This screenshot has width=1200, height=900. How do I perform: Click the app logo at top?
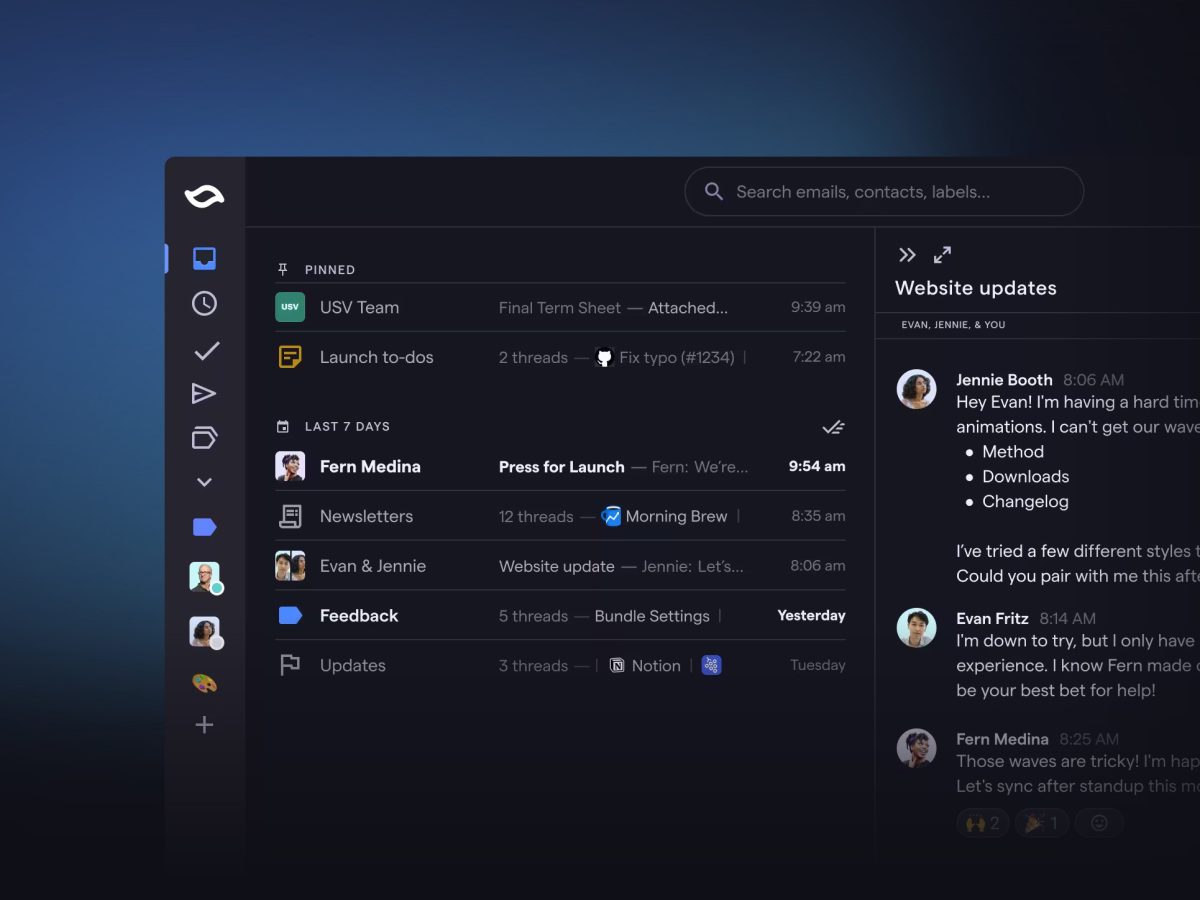(204, 197)
